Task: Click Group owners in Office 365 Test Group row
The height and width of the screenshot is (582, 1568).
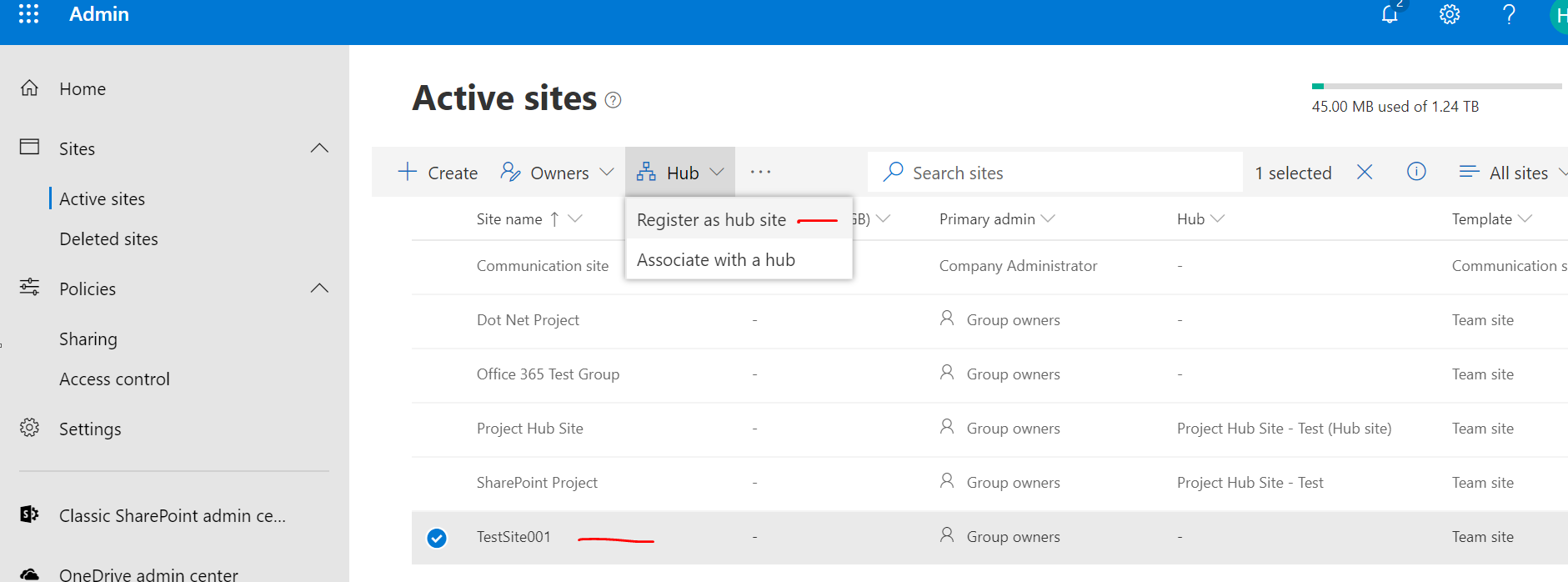Action: pos(1013,374)
